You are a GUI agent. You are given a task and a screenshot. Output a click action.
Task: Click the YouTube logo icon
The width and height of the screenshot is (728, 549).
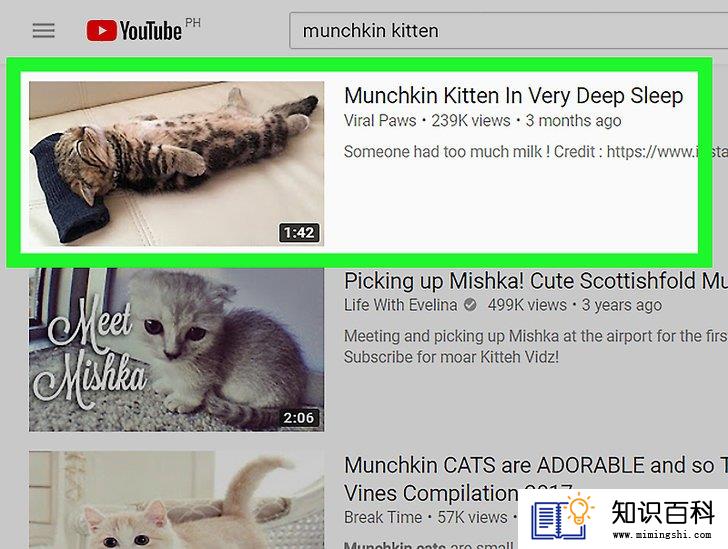(101, 31)
